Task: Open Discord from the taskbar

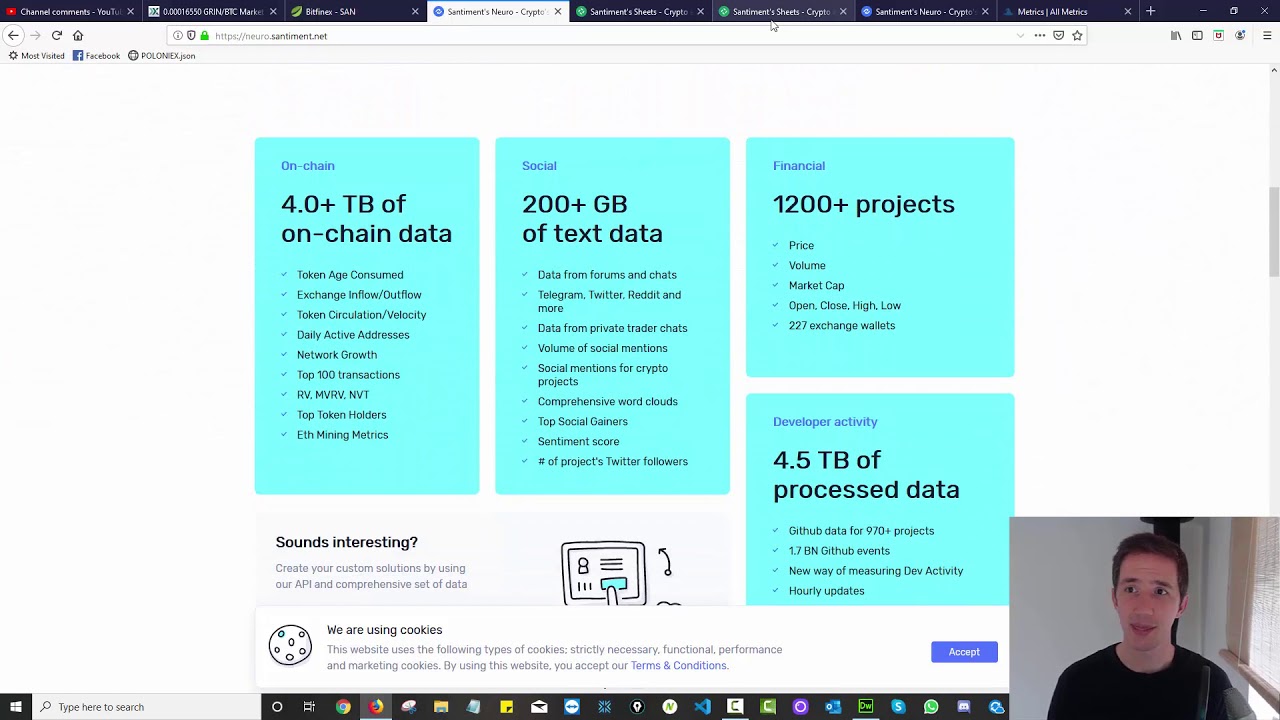Action: point(964,707)
